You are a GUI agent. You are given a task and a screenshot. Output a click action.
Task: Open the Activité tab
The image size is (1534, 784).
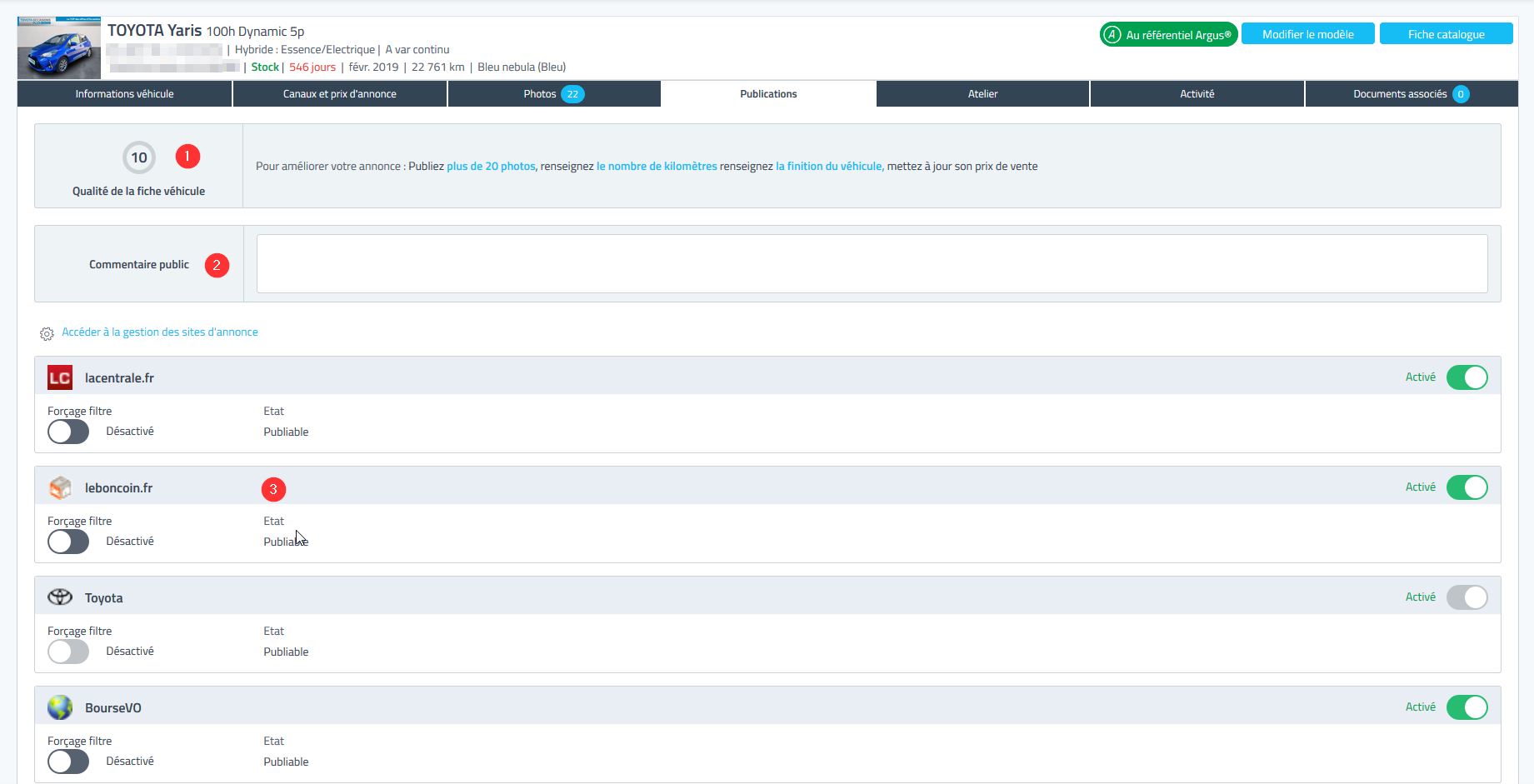click(1197, 94)
